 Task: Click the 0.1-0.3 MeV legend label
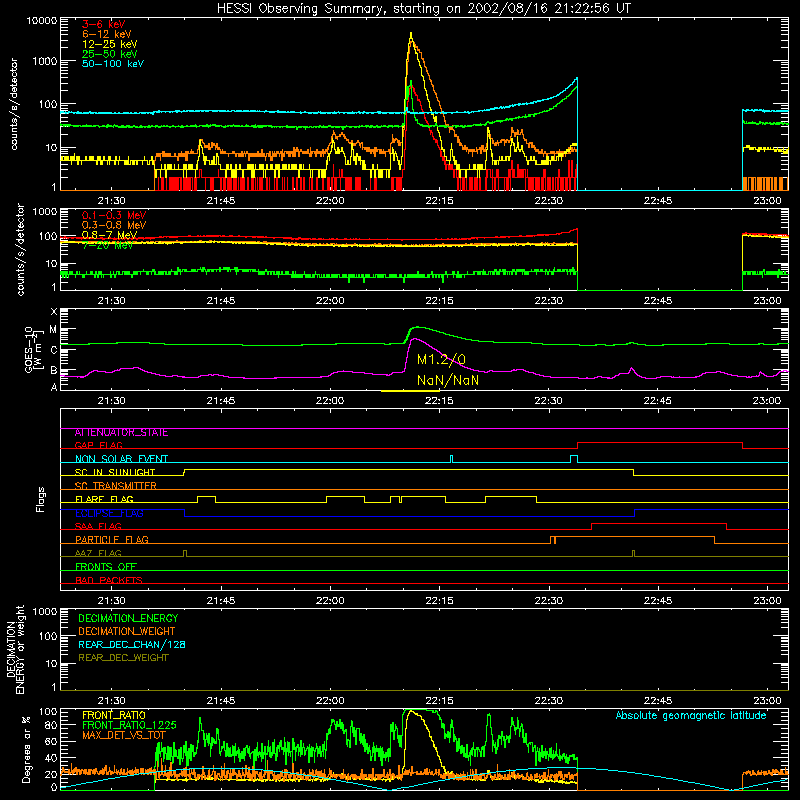click(114, 215)
